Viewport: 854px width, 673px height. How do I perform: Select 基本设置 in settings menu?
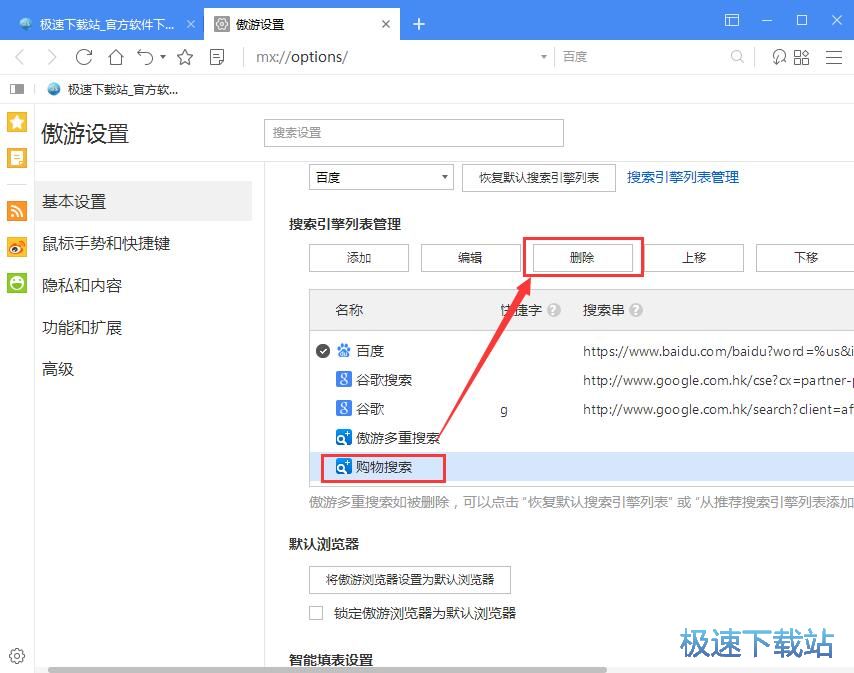click(x=143, y=201)
